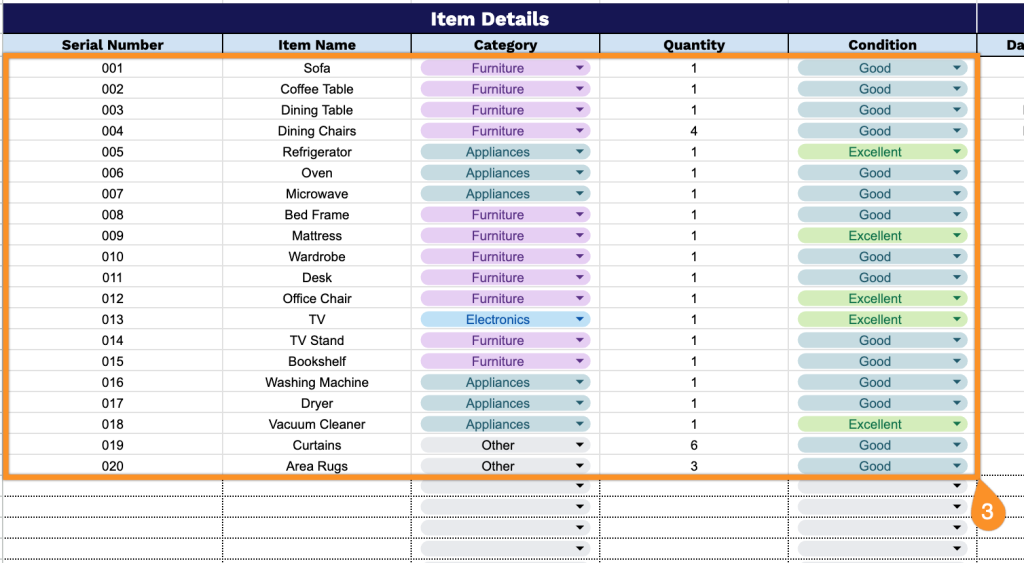Select the Item Name column header
Screen dimensions: 1024x563
(x=316, y=45)
